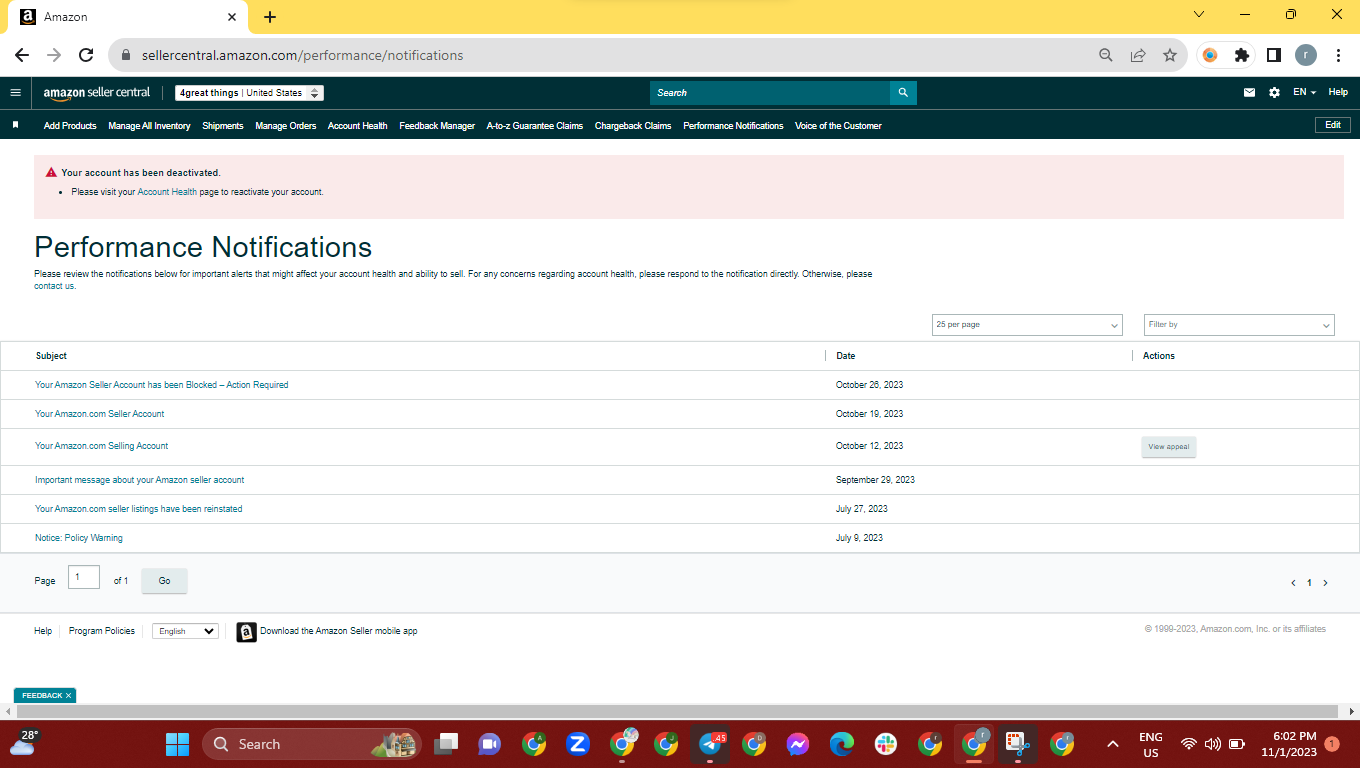Open the seller messages envelope icon

pos(1249,93)
